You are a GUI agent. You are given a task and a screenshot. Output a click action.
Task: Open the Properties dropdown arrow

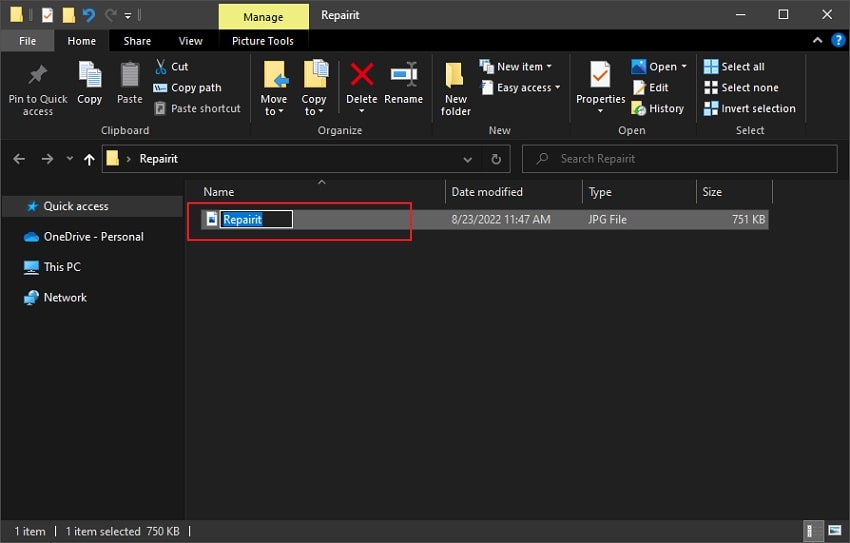(601, 111)
